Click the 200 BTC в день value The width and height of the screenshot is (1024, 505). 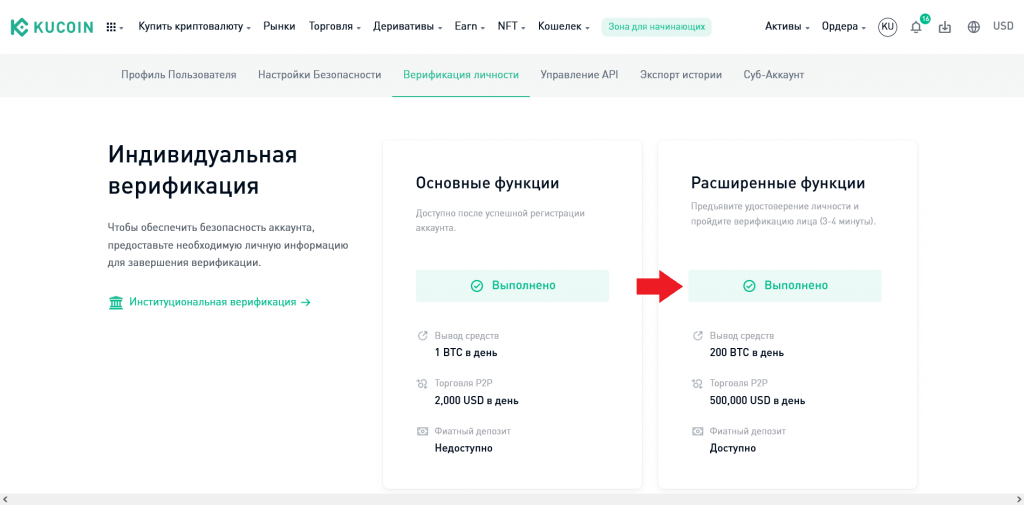click(x=746, y=353)
